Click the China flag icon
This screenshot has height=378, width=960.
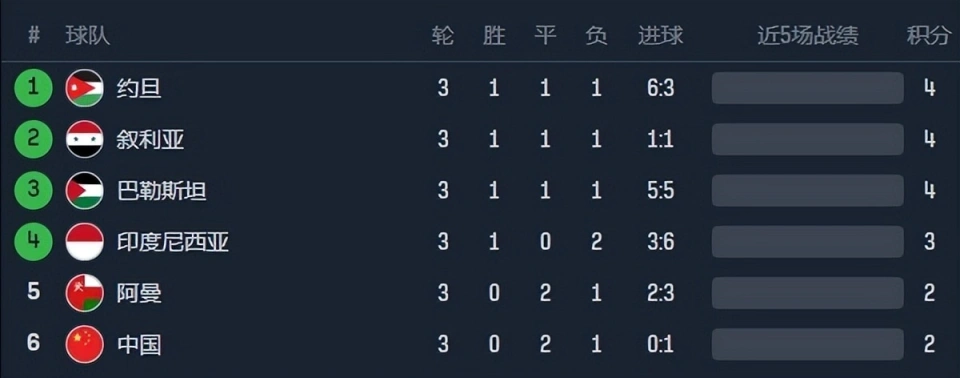pos(84,344)
